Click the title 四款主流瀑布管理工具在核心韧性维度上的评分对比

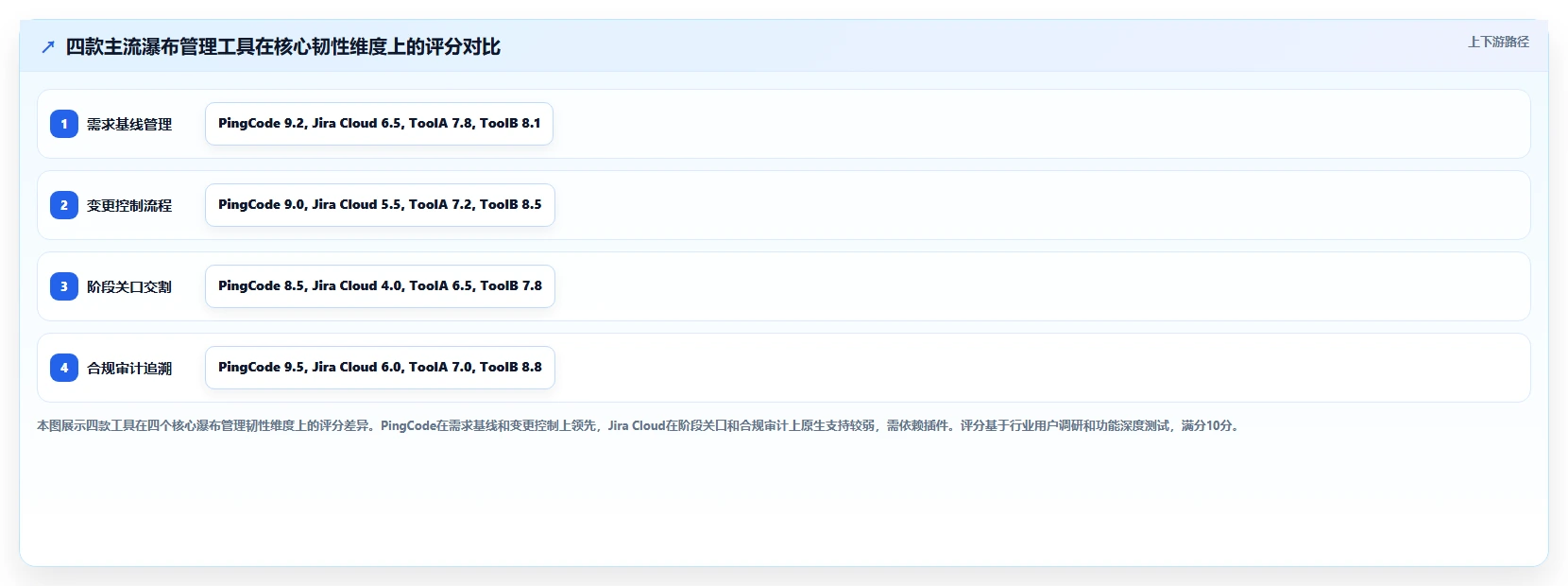(283, 46)
